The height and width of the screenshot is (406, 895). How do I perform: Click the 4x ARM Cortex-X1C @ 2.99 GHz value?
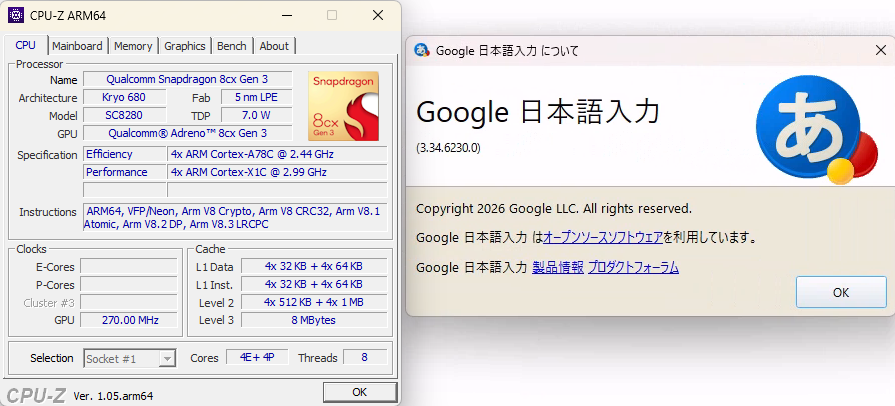[x=277, y=172]
